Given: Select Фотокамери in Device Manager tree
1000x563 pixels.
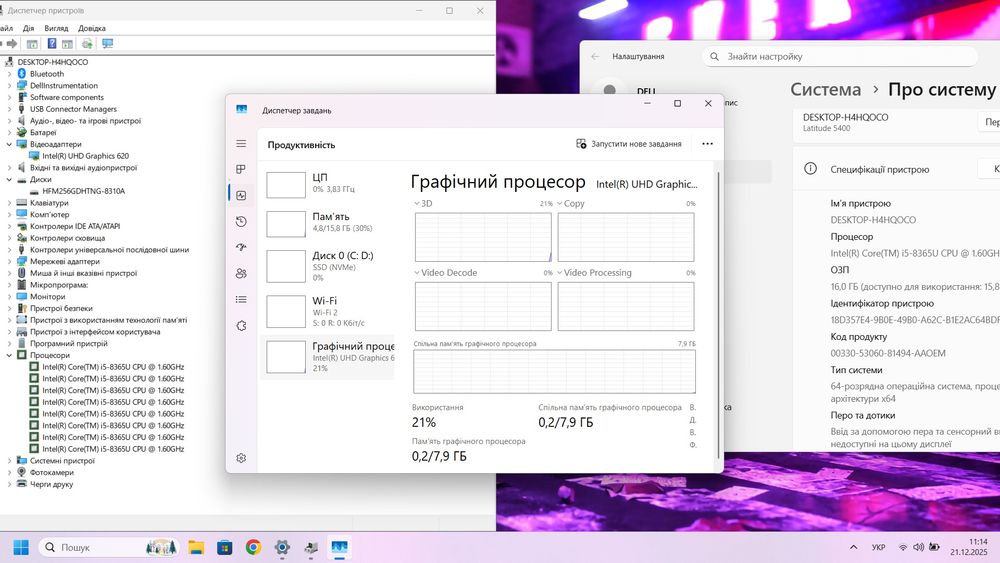Looking at the screenshot, I should [x=52, y=472].
